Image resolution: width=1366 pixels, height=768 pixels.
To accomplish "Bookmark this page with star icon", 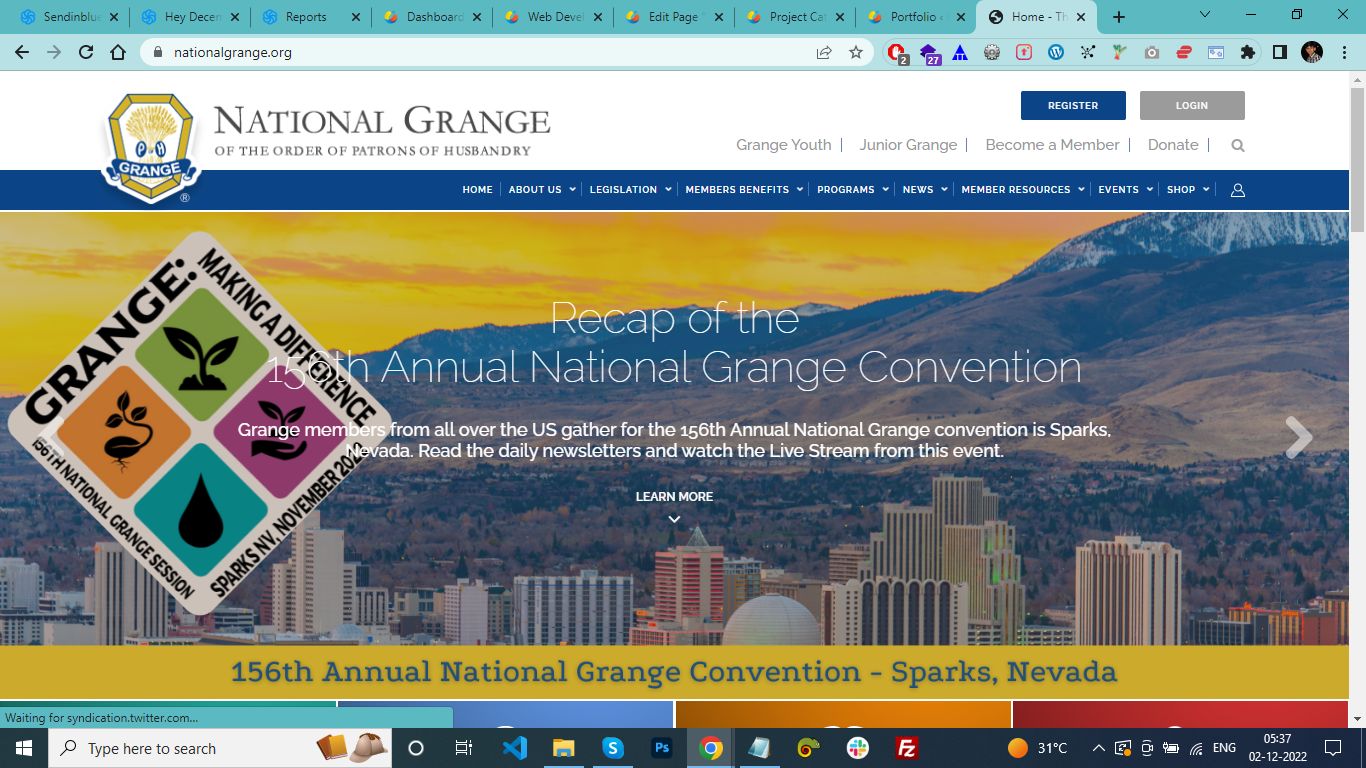I will click(x=856, y=52).
